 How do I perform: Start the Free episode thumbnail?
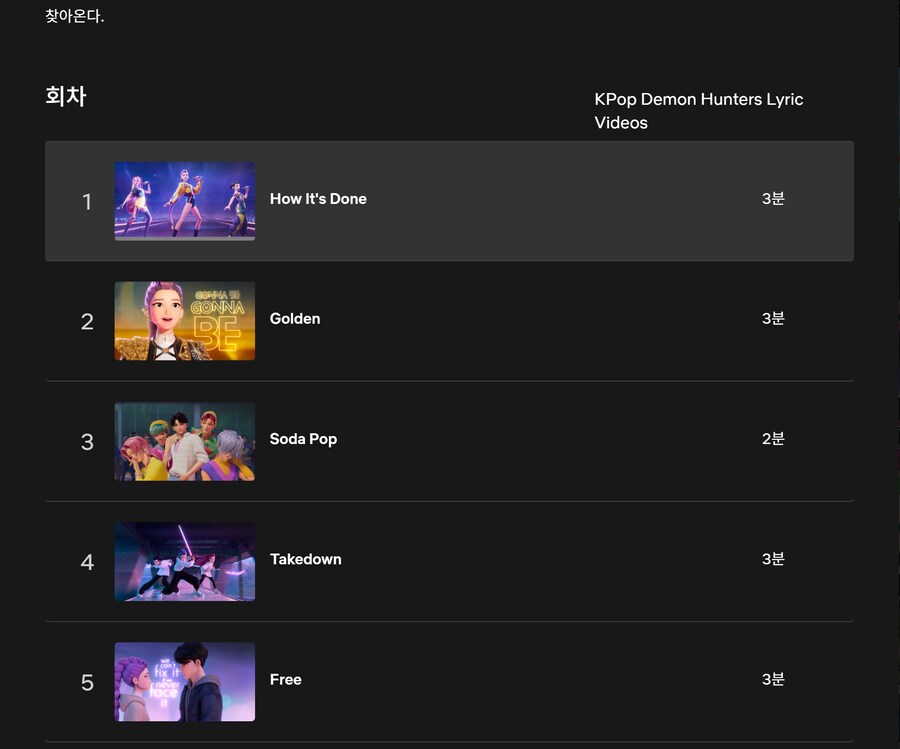184,681
